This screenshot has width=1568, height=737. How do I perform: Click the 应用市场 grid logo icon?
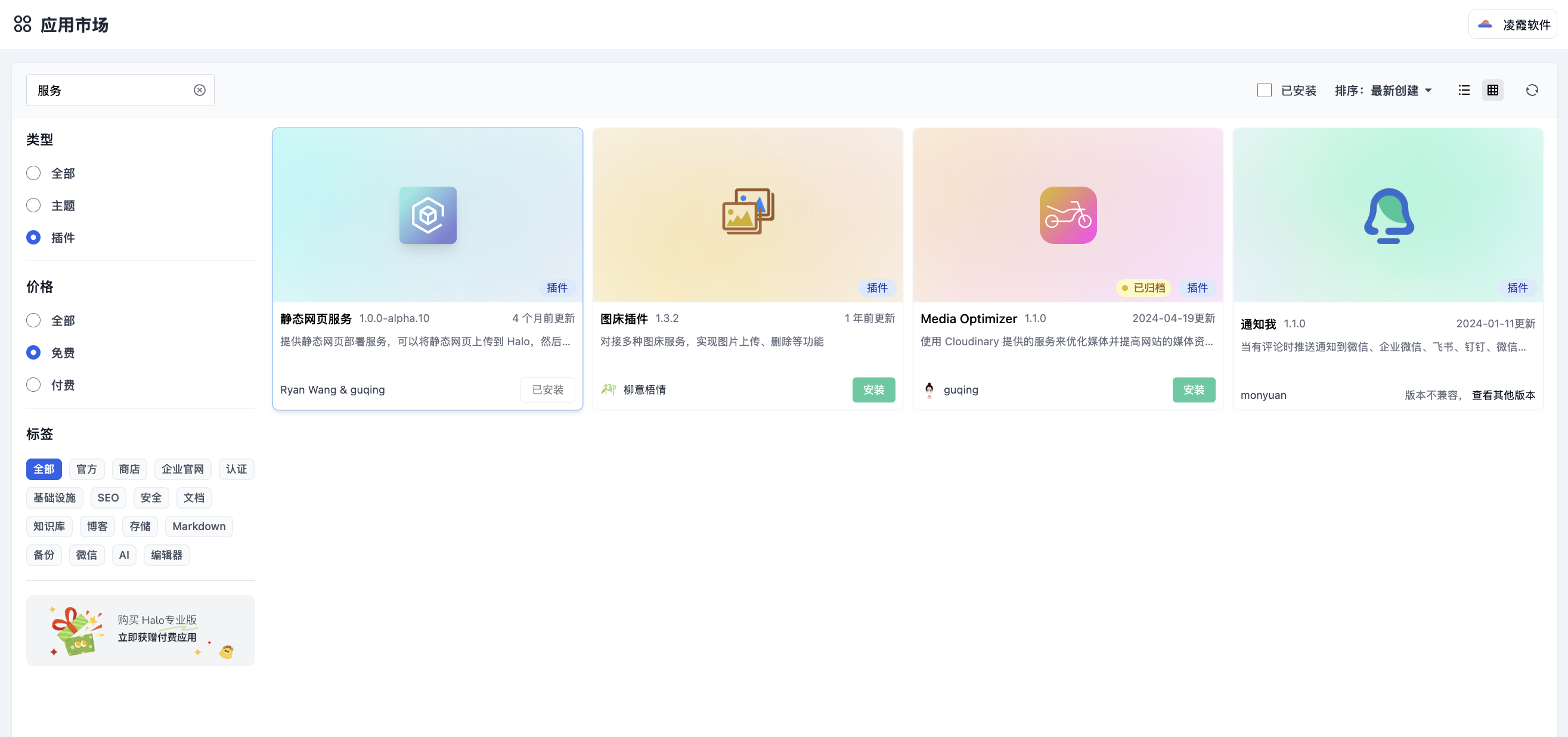(x=23, y=24)
